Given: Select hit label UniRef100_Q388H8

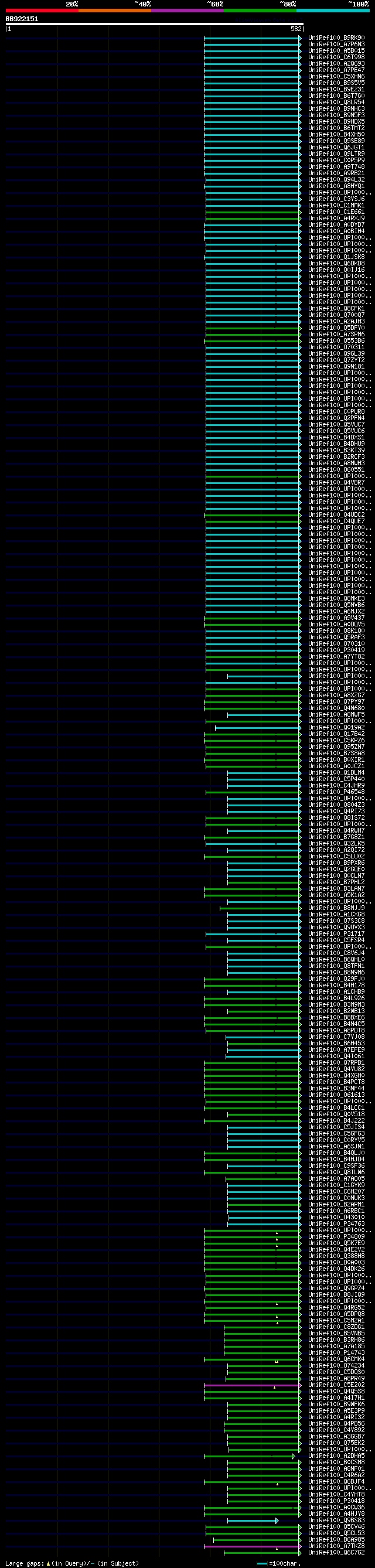Looking at the screenshot, I should [337, 1256].
